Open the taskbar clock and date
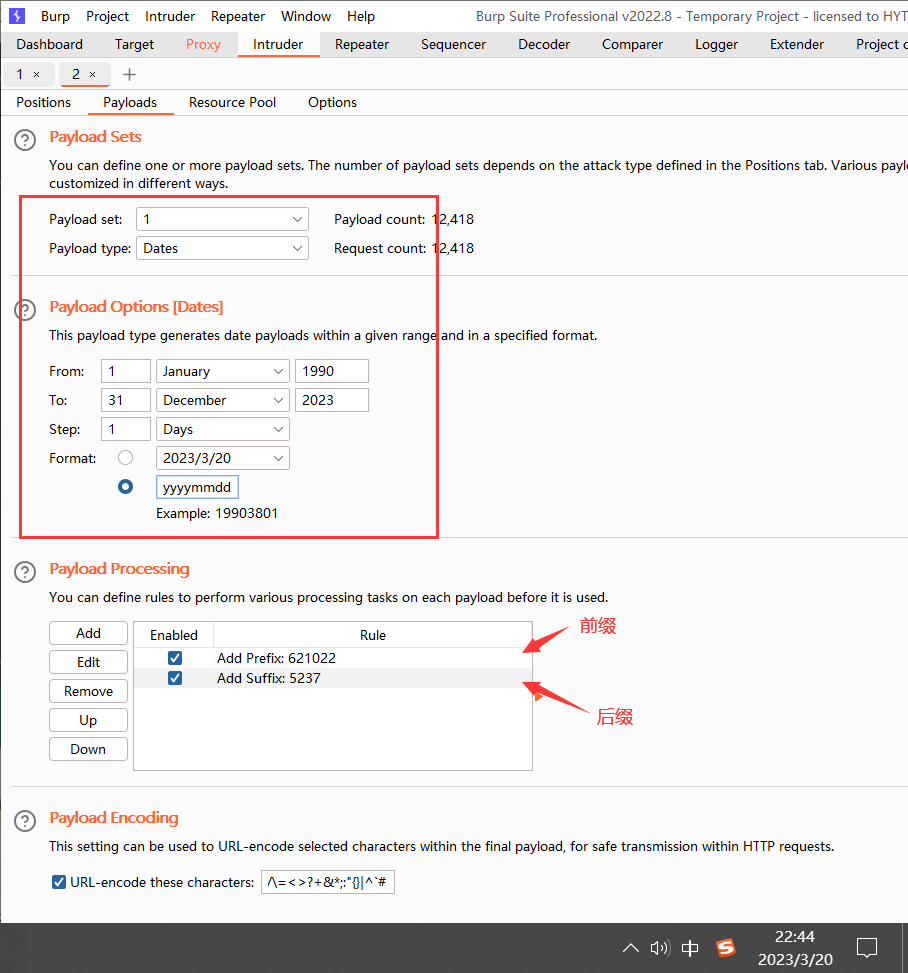This screenshot has width=908, height=973. point(795,948)
